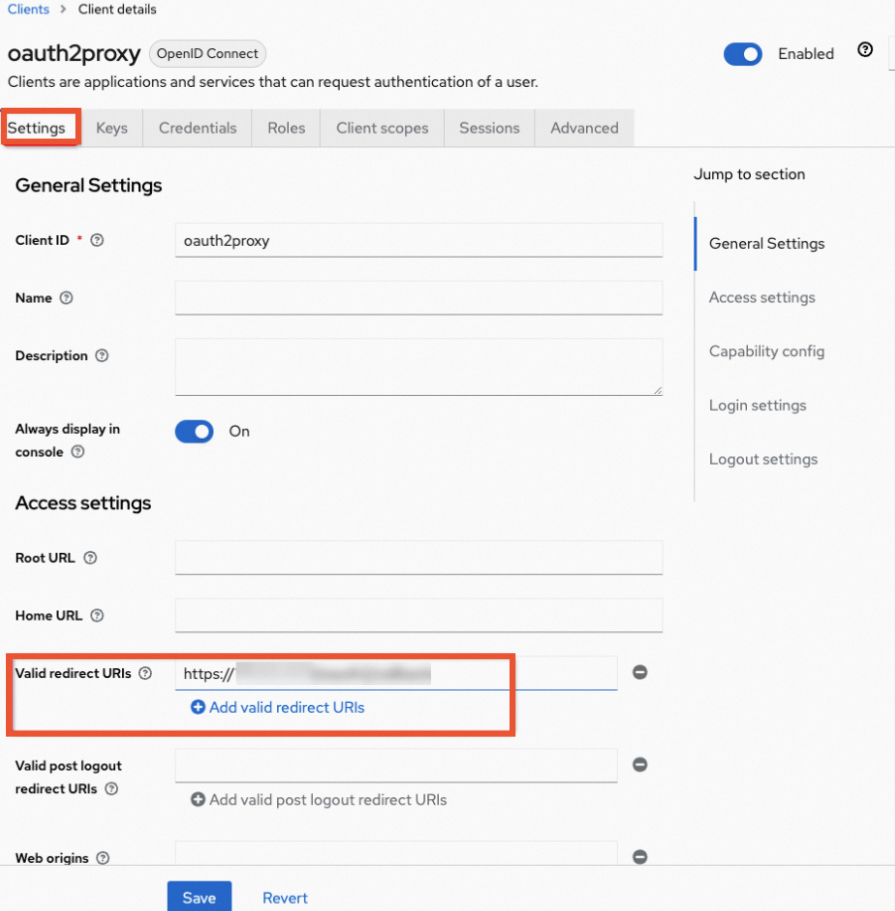The image size is (895, 911).
Task: Click the Root URL input field
Action: coord(419,558)
